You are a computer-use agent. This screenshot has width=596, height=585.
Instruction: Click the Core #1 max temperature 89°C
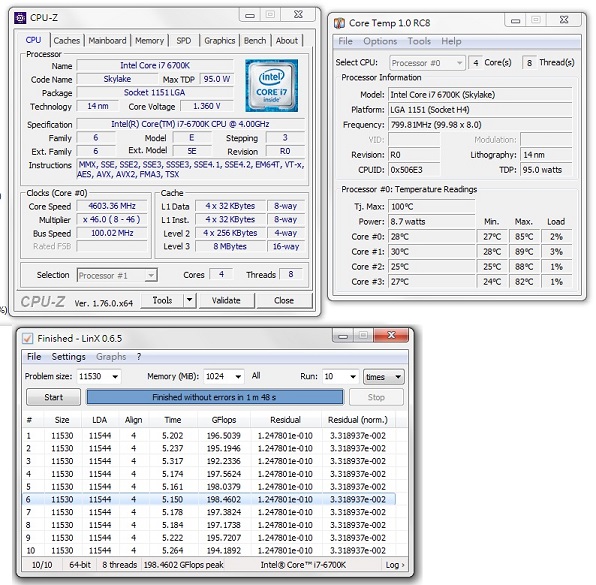point(524,252)
